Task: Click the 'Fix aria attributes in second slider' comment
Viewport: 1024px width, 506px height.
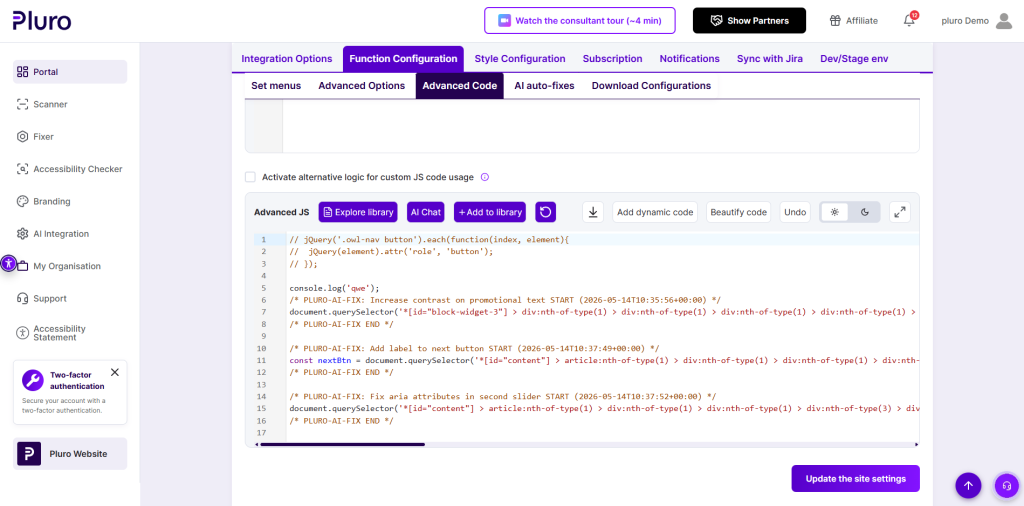Action: point(503,396)
